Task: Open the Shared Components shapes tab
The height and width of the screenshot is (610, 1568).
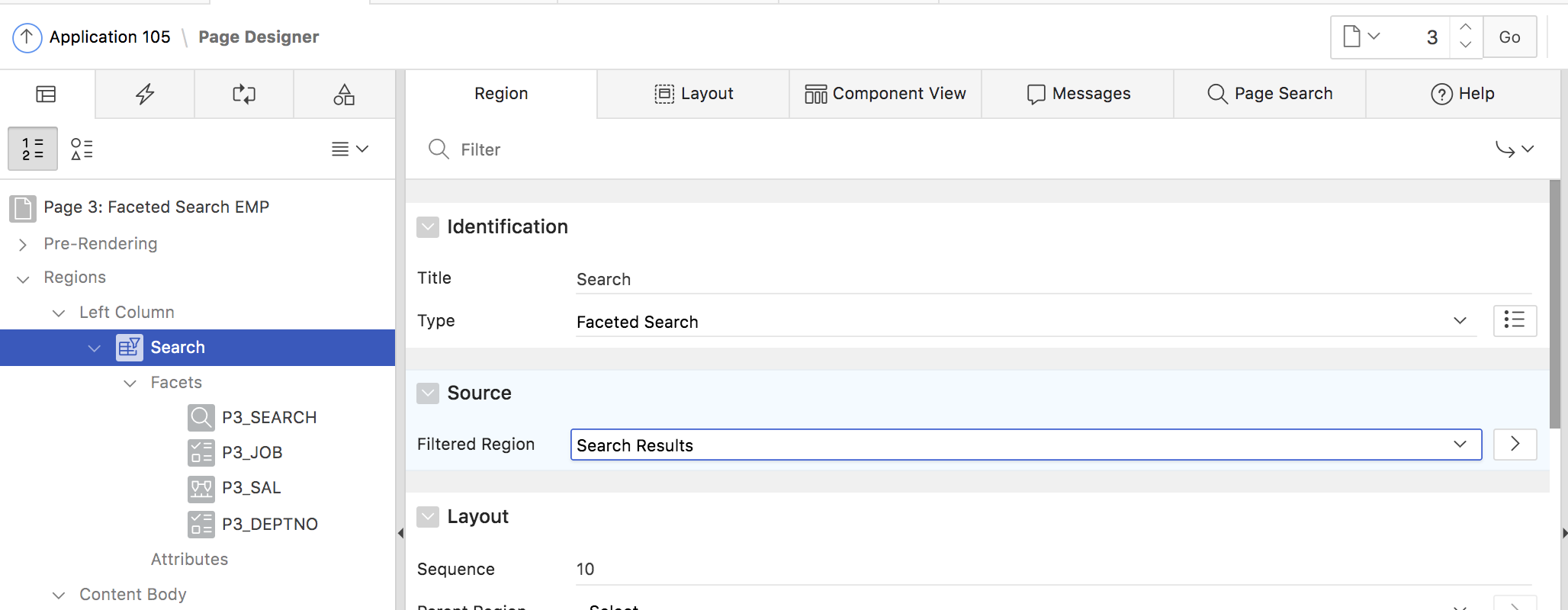Action: (x=344, y=94)
